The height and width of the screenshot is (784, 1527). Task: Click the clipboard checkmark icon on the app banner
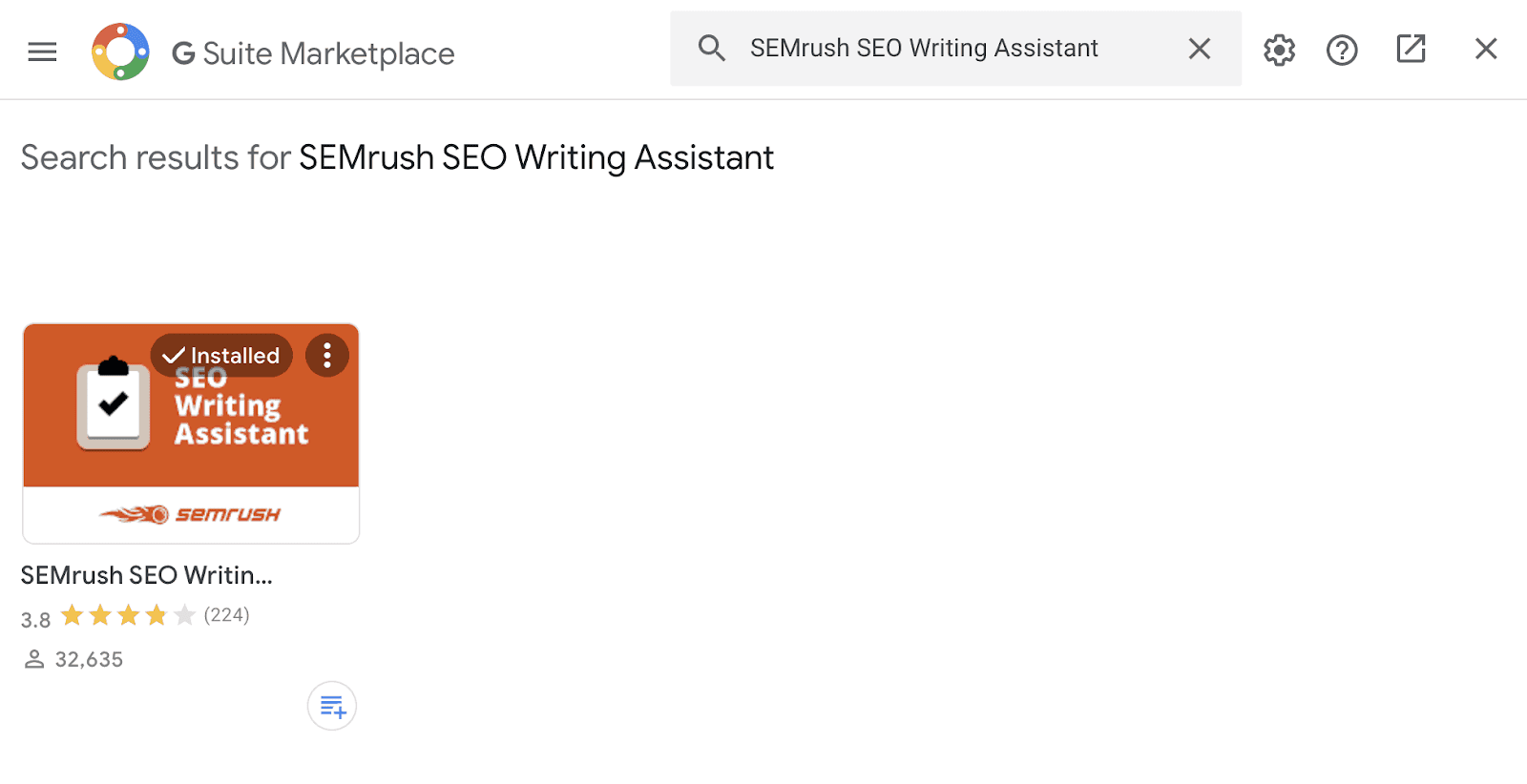[114, 404]
